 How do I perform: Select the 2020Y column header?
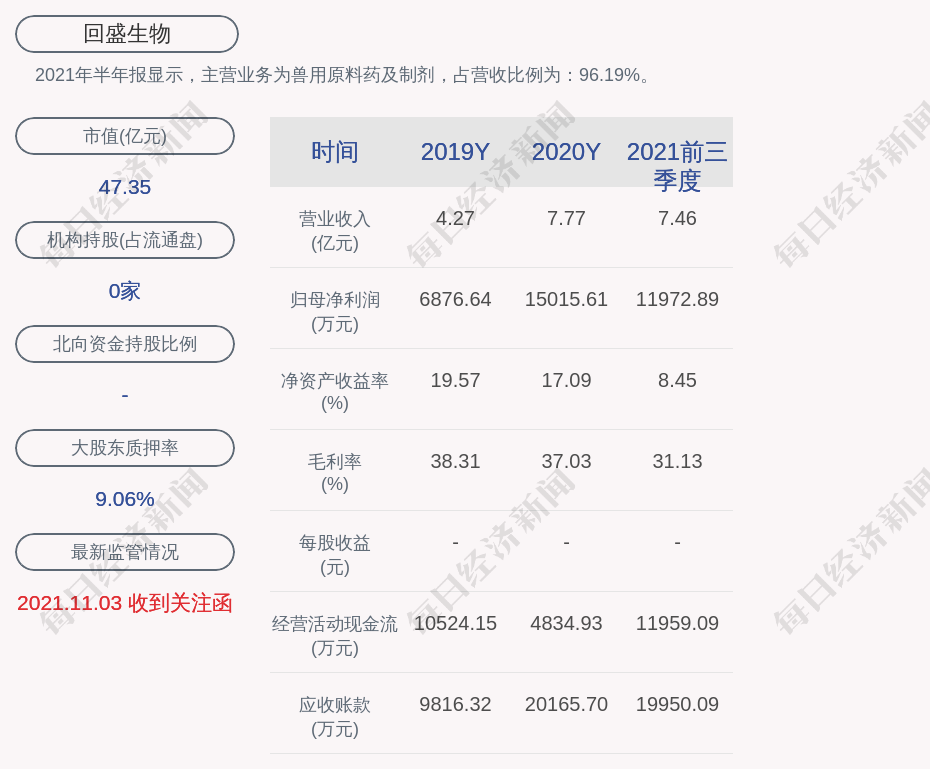click(x=566, y=152)
